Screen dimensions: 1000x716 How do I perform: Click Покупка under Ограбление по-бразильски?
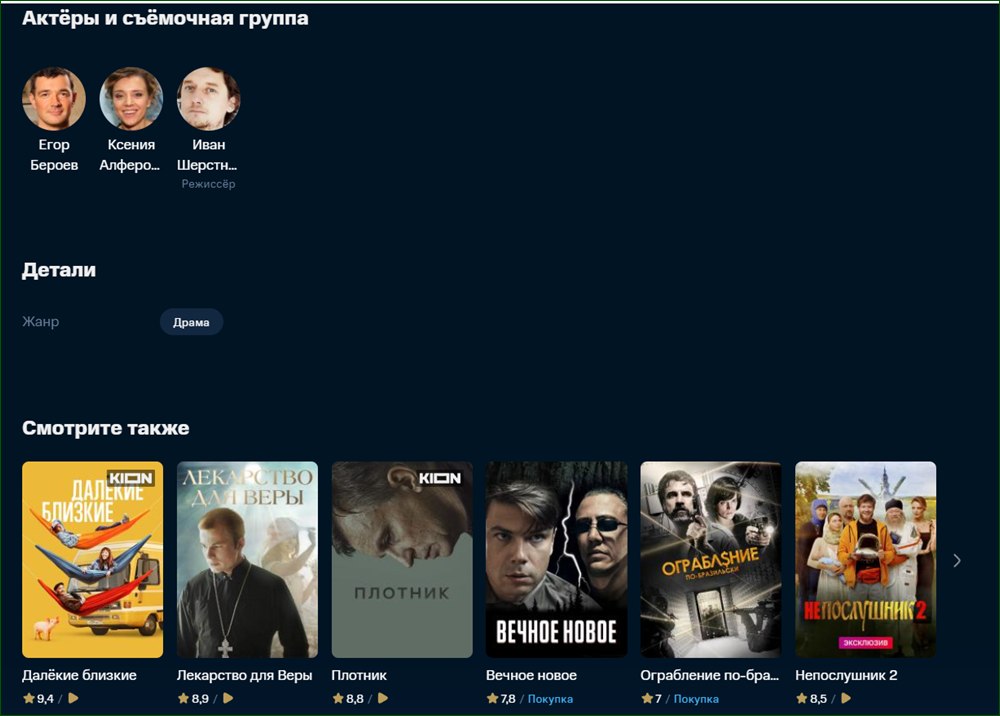click(x=696, y=699)
